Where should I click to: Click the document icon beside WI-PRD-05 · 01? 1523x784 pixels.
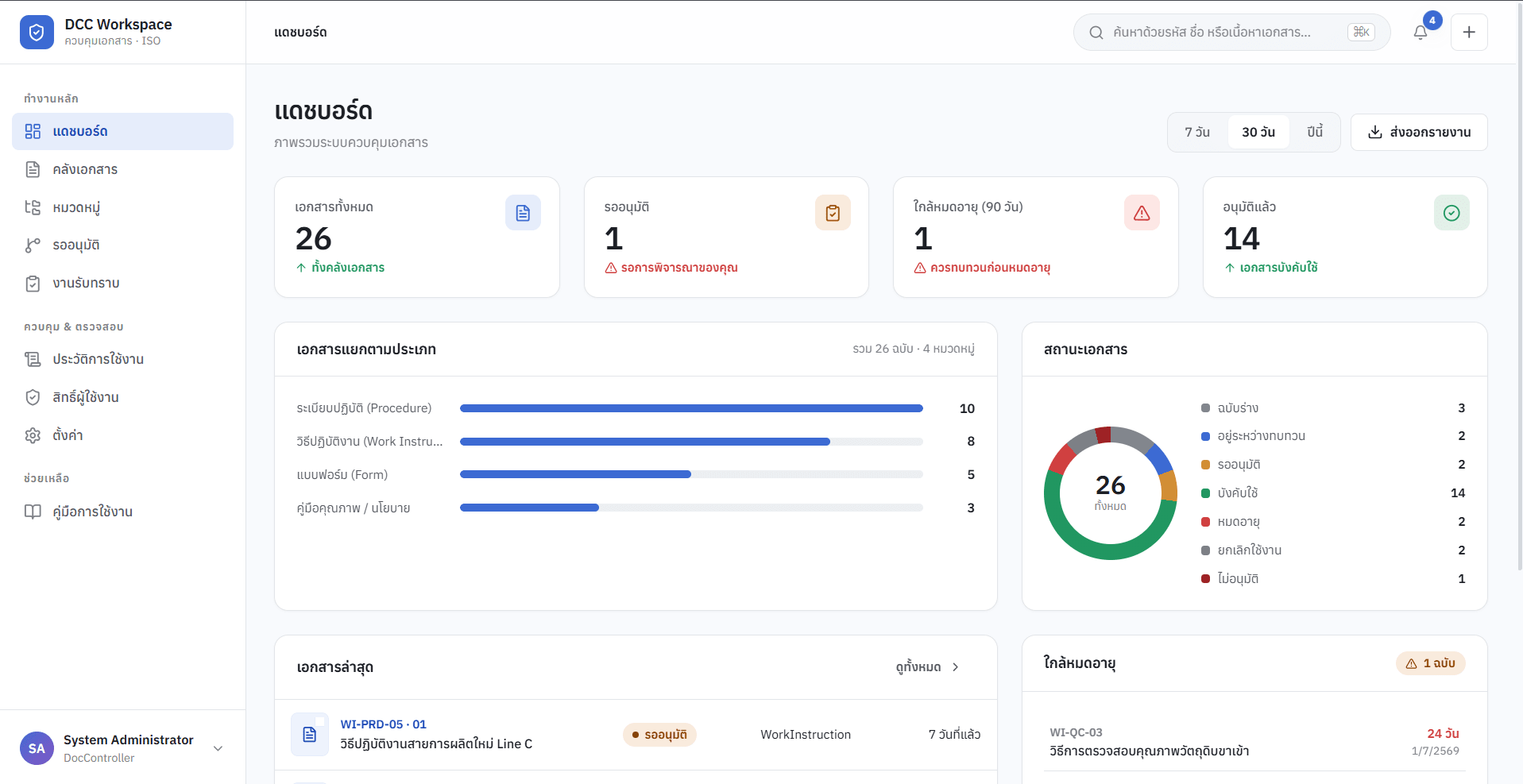[x=310, y=735]
